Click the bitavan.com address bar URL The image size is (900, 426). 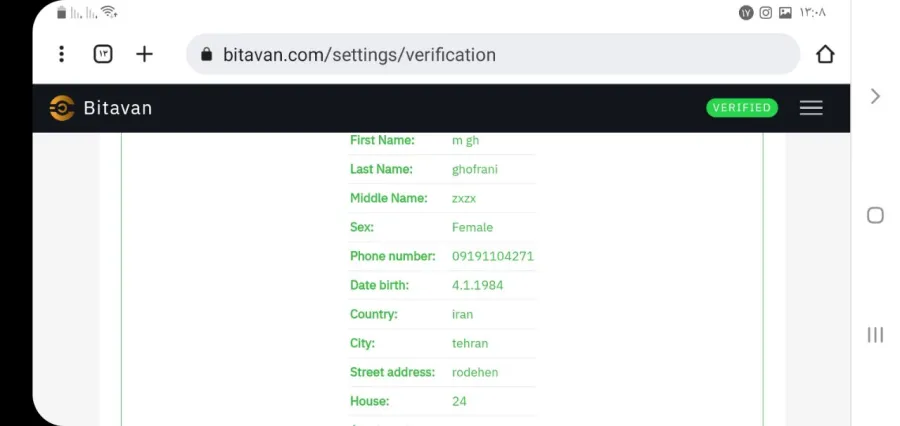pyautogui.click(x=359, y=55)
